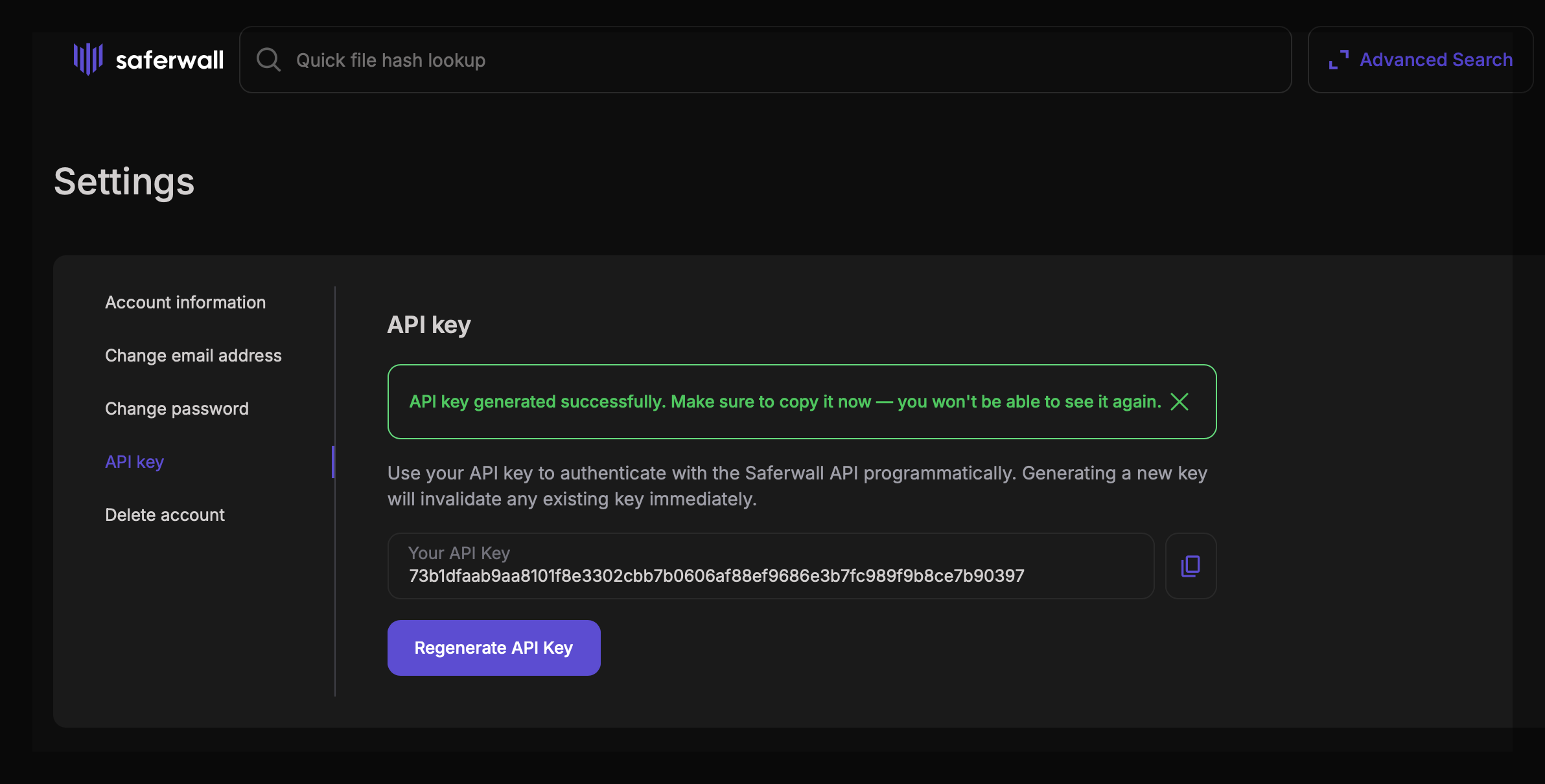Image resolution: width=1545 pixels, height=784 pixels.
Task: Click the API key usage description text
Action: 797,486
